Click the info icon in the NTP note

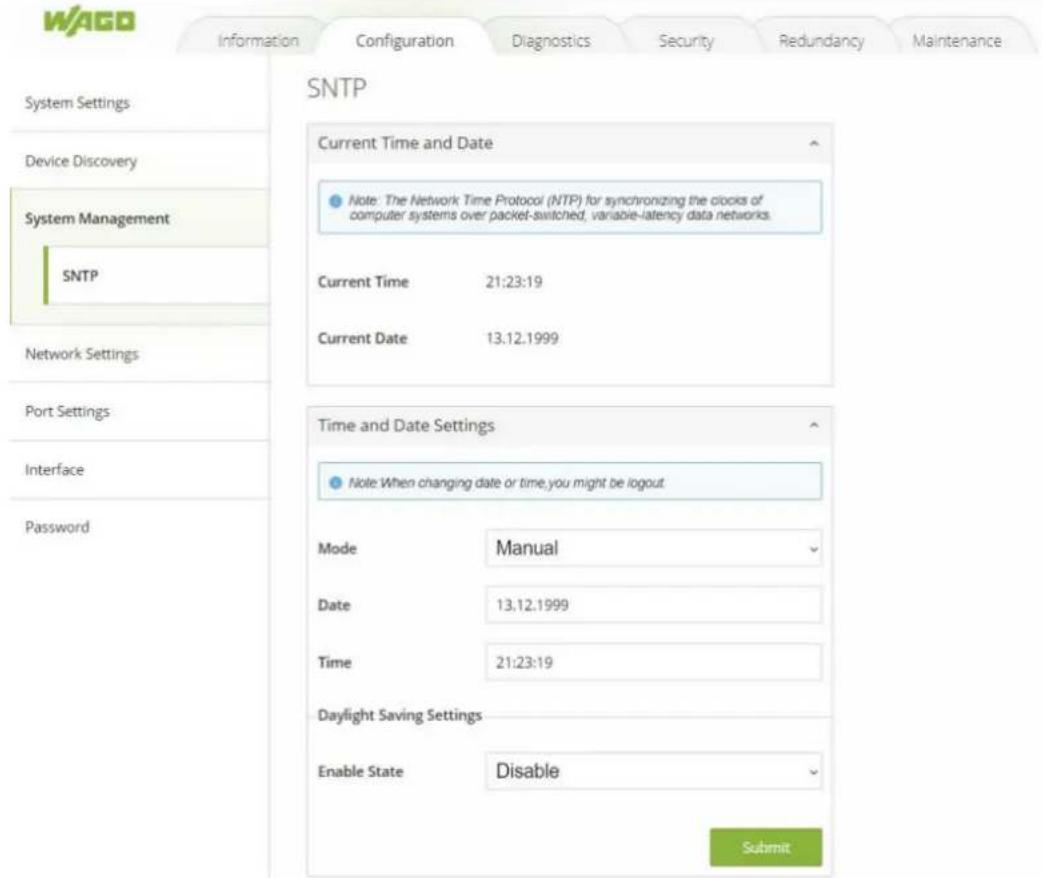pyautogui.click(x=336, y=201)
